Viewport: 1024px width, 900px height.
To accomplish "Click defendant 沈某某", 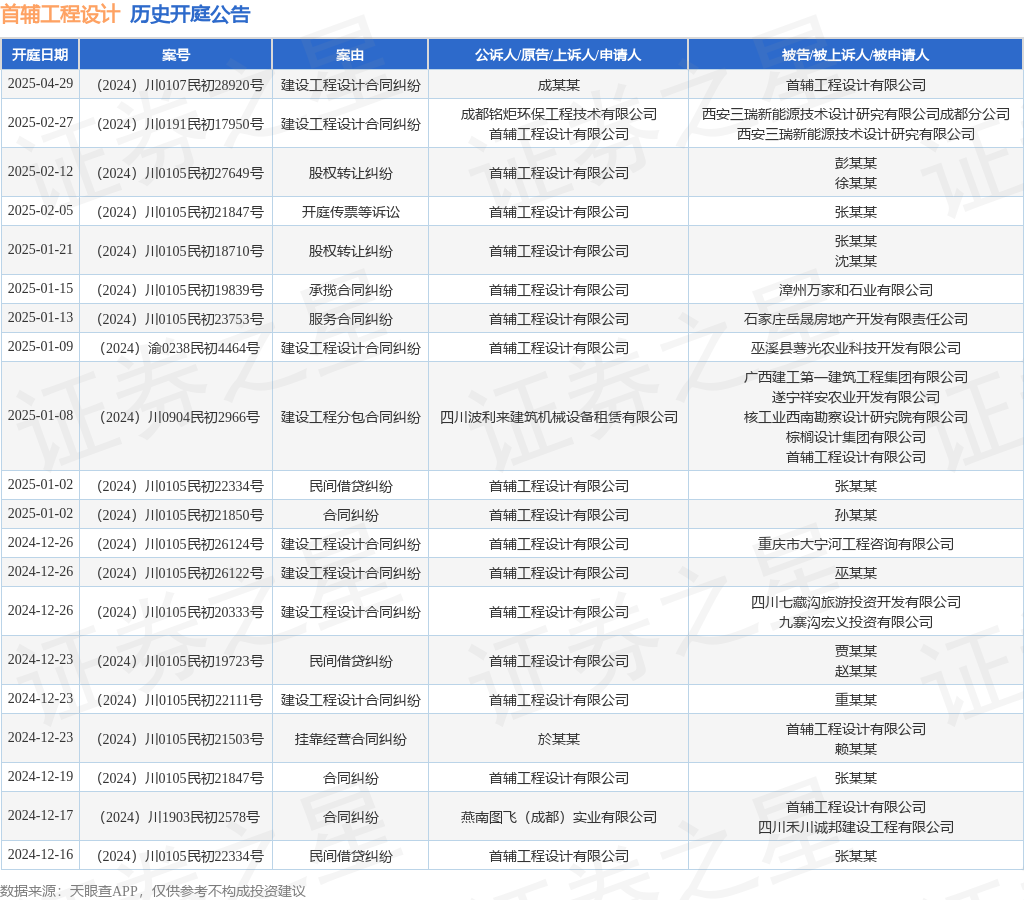I will 856,261.
